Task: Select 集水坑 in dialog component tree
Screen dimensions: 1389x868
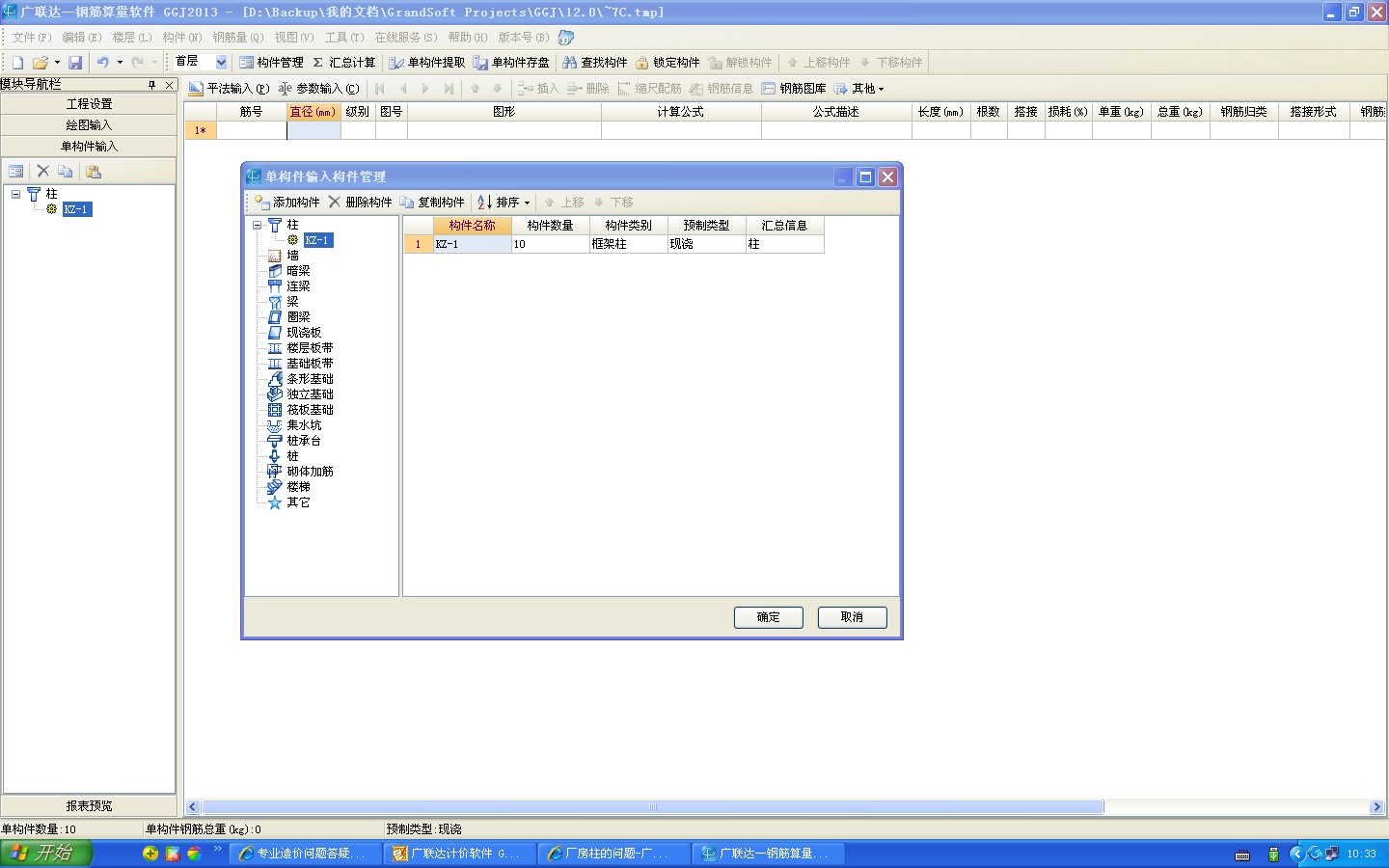Action: pos(304,425)
